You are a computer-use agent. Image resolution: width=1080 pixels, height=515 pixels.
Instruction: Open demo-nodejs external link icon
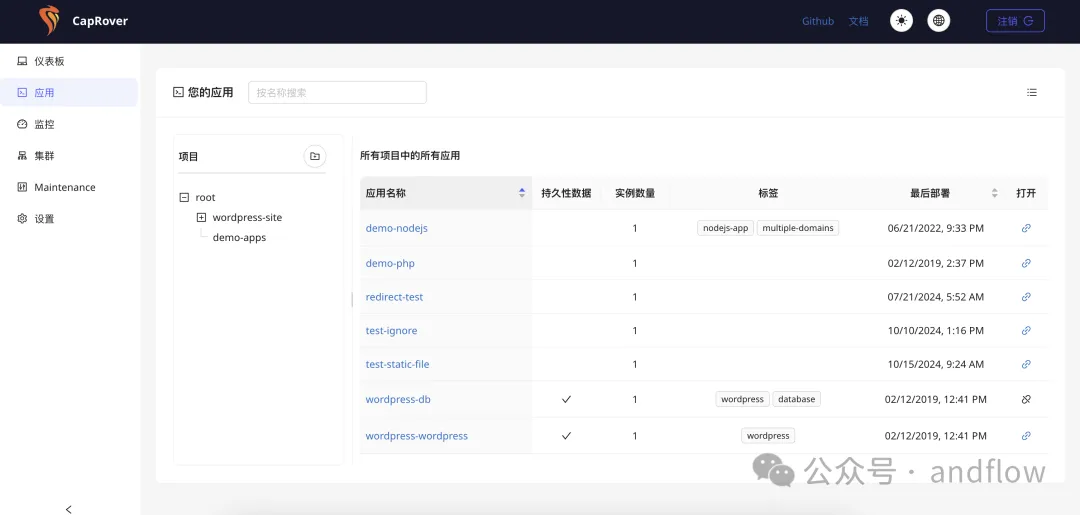coord(1026,228)
